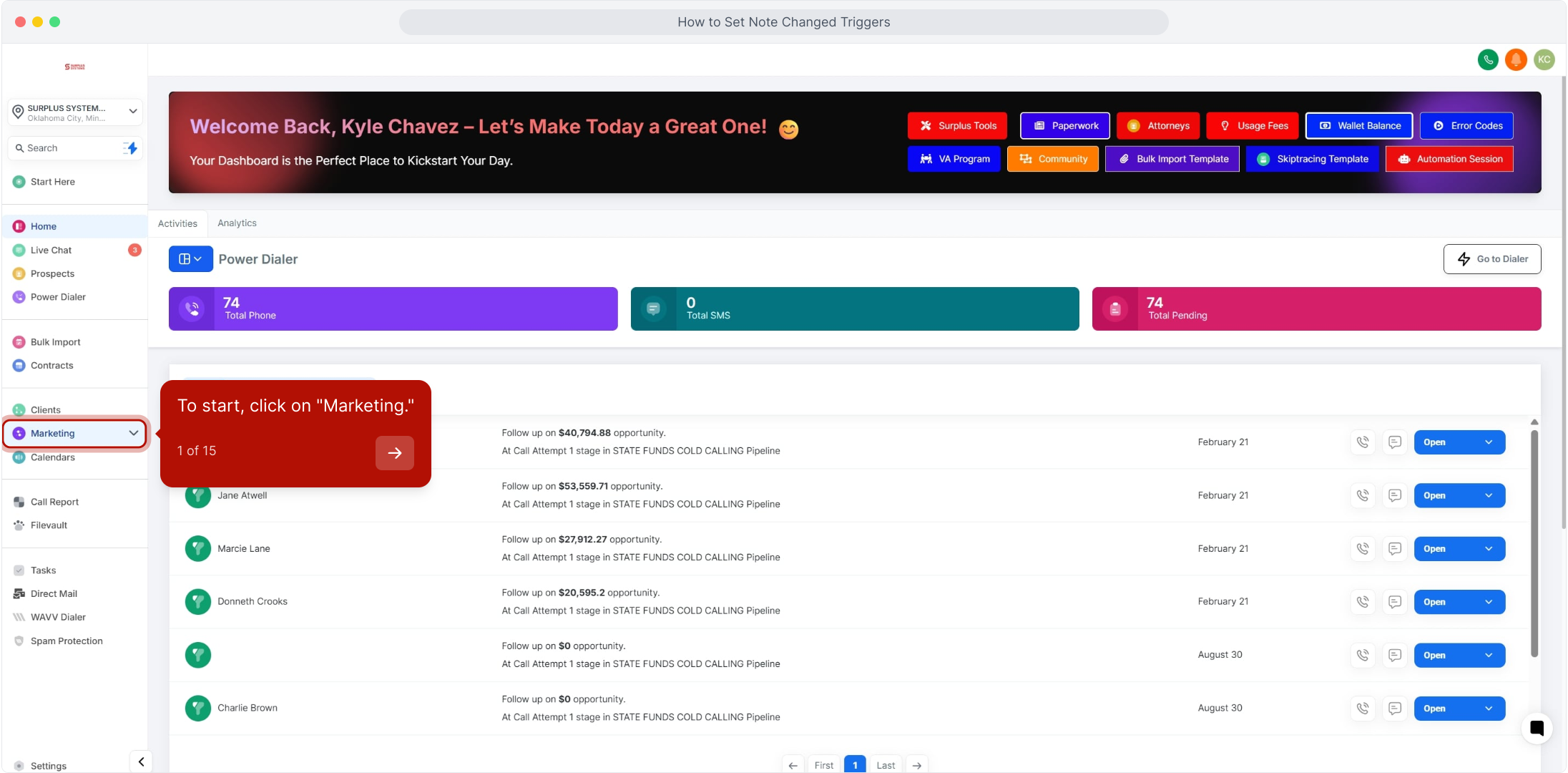Screen dimensions: 1568x773
Task: Click the green phone call icon
Action: [x=1488, y=59]
